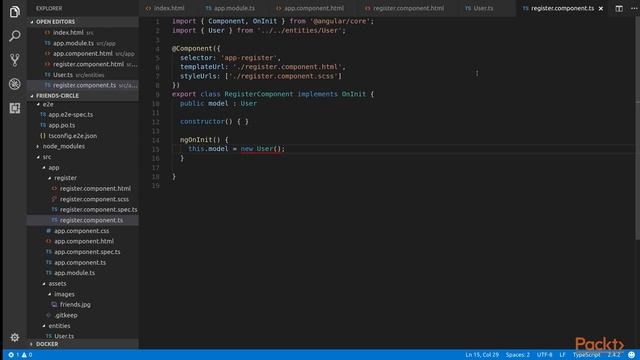Open the Search view in activity bar
This screenshot has height=360, width=640.
click(15, 36)
